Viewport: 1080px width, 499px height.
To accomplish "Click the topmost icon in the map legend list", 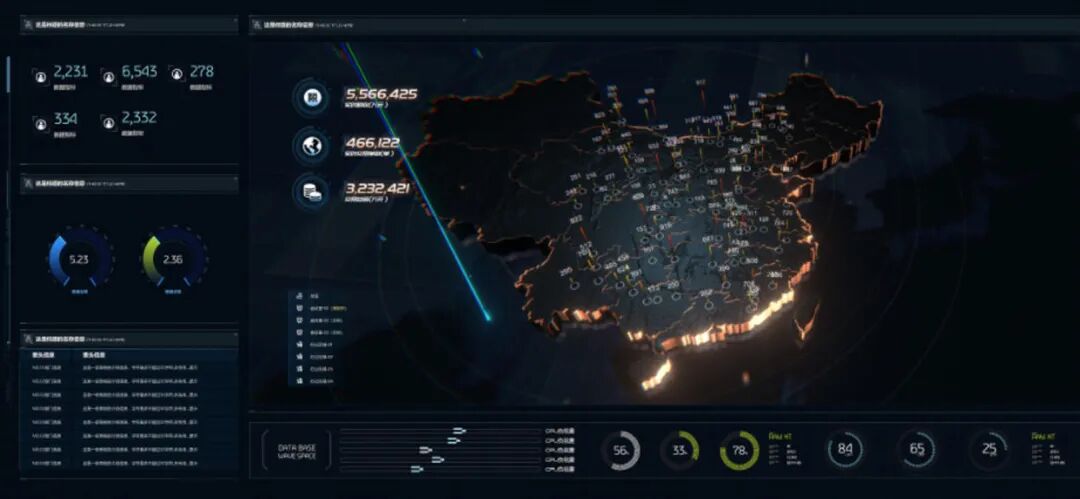I will pos(299,296).
